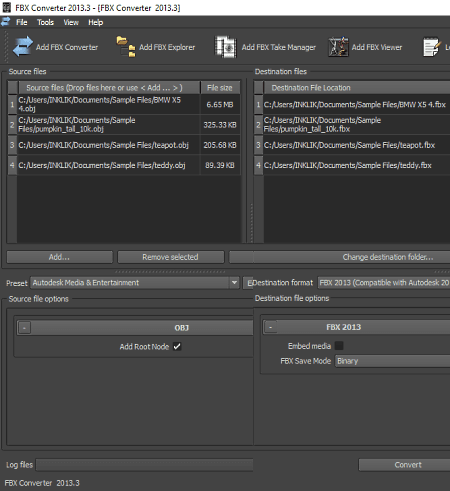Click the 205.68 KB file size cell

(220, 145)
